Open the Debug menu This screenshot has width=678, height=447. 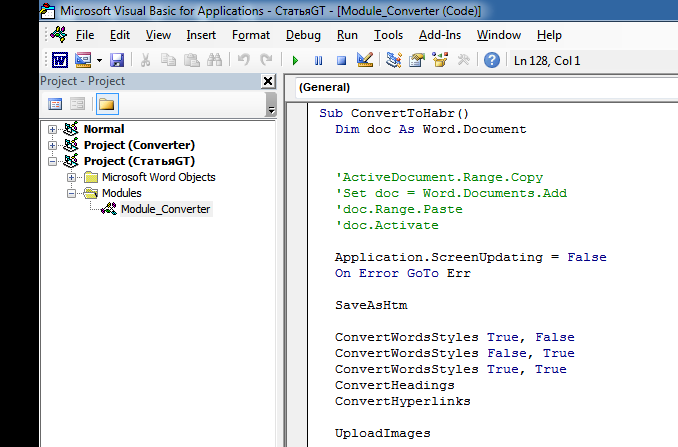point(303,35)
